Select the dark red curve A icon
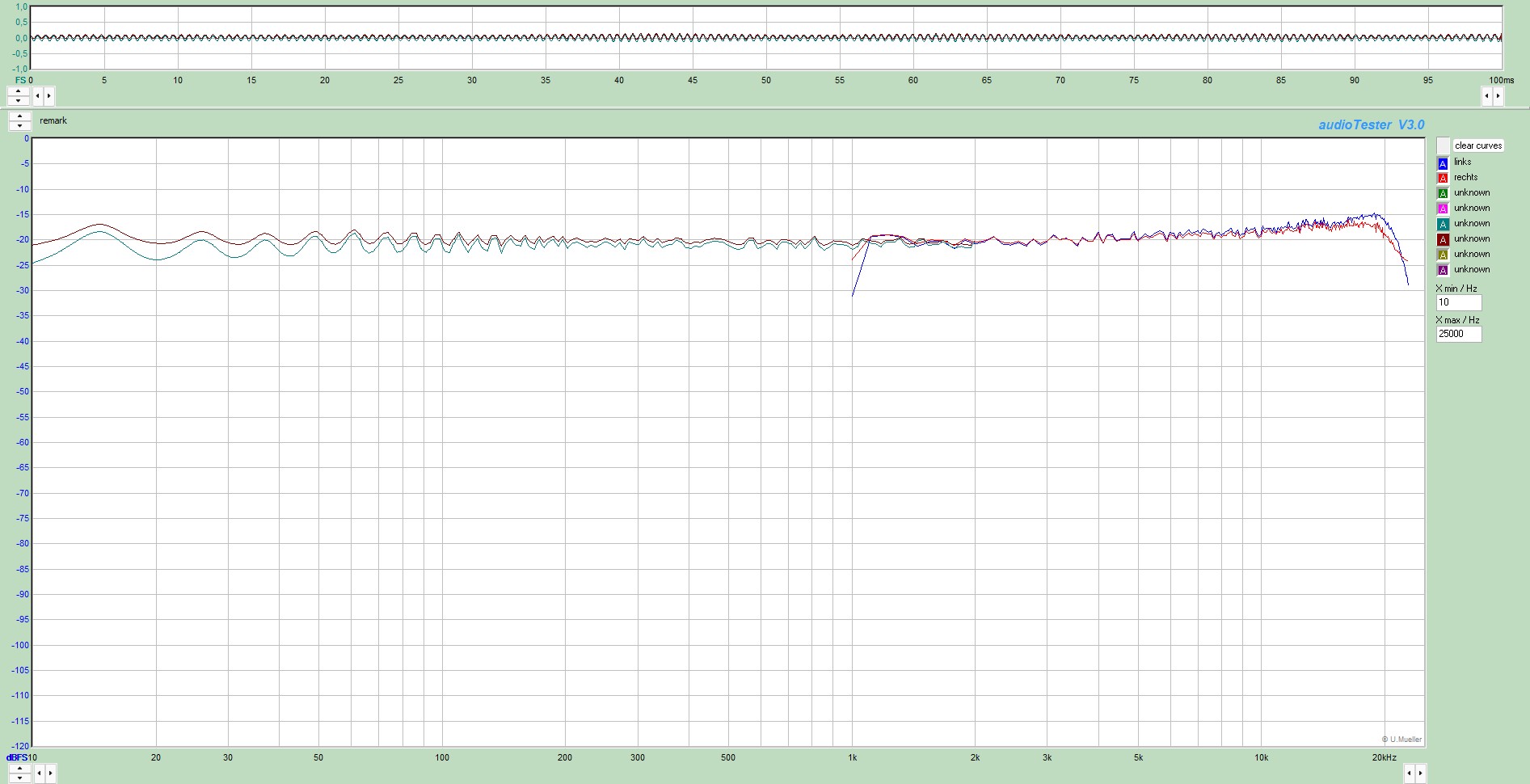Viewport: 1530px width, 784px height. (x=1443, y=239)
